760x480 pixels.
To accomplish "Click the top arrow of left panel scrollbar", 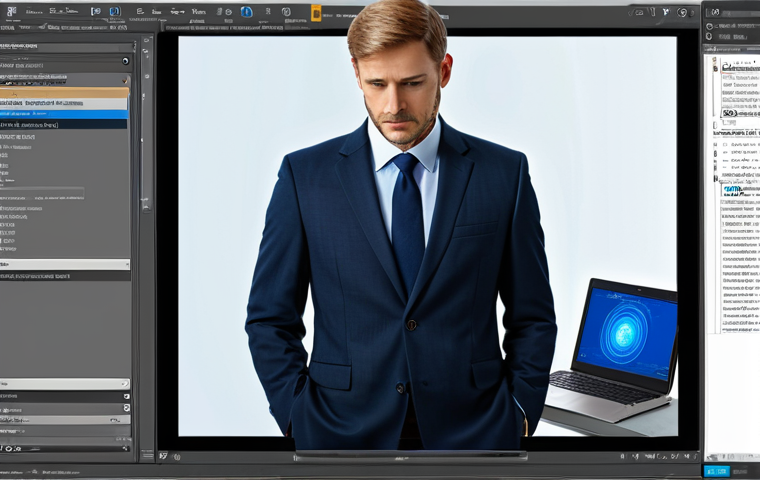I will 146,41.
